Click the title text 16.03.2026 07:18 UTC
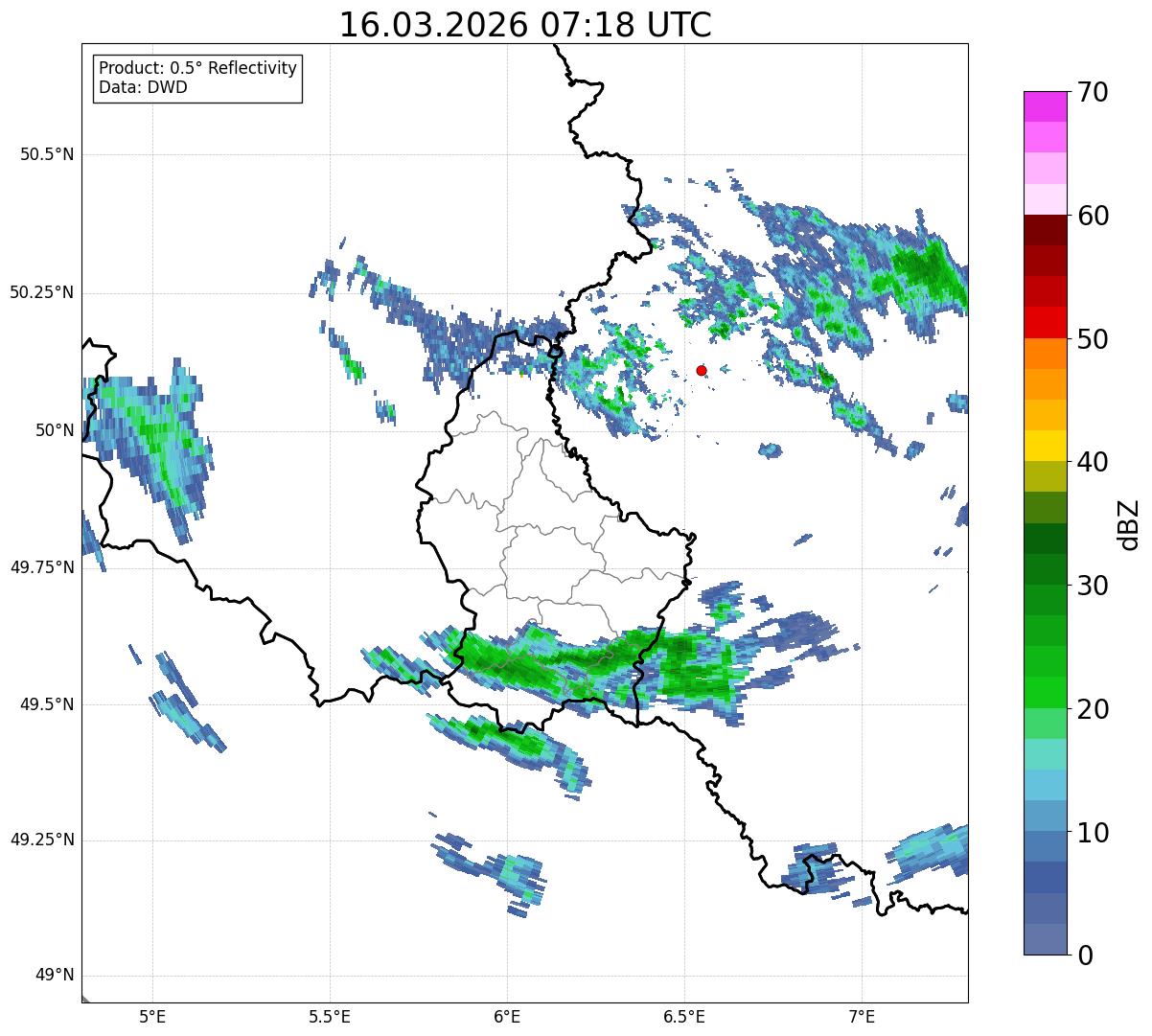Viewport: 1152px width, 1036px height. pos(525,25)
